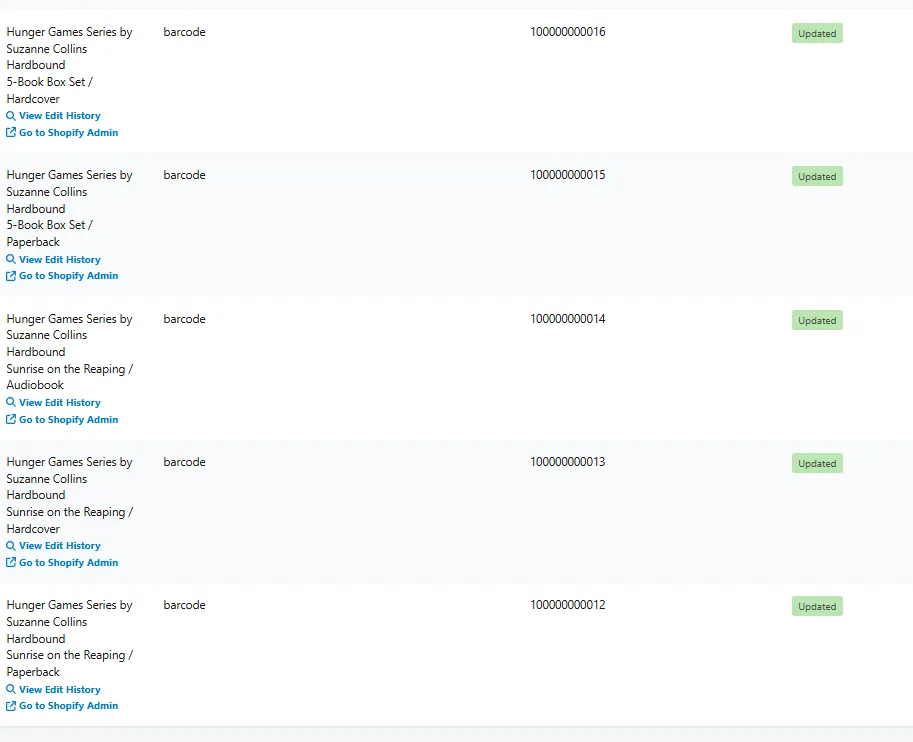Open View Edit History for Sunrise on the Reaping Hardcover
The width and height of the screenshot is (913, 742).
[x=59, y=546]
